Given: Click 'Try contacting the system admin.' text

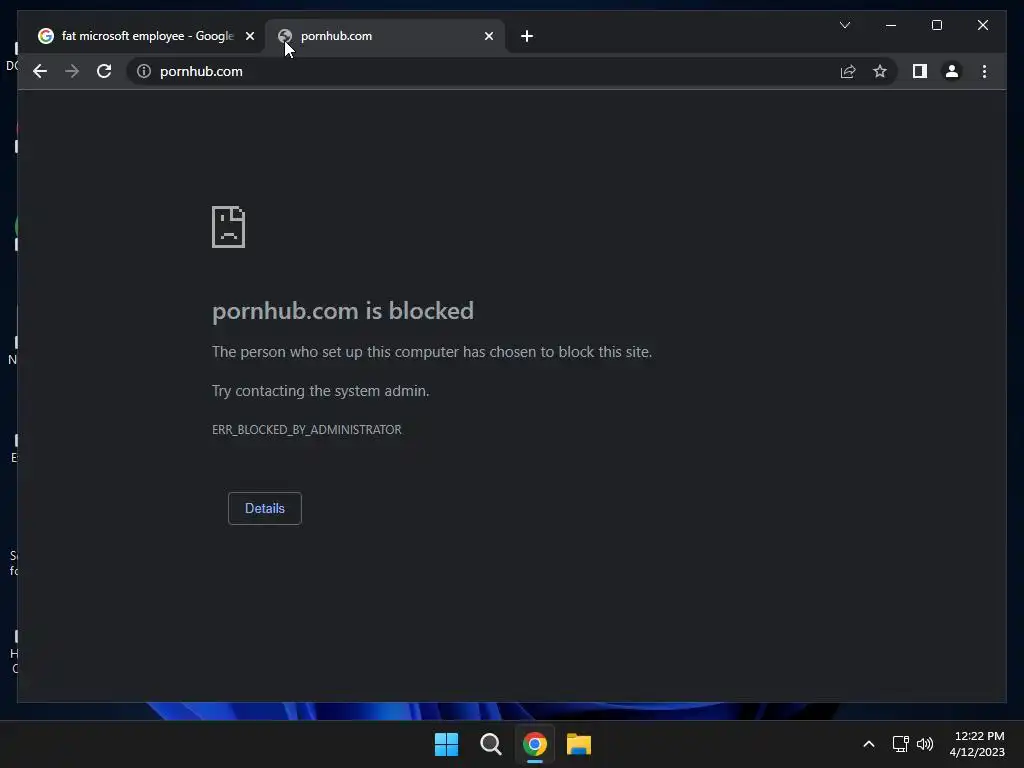Looking at the screenshot, I should [x=320, y=391].
